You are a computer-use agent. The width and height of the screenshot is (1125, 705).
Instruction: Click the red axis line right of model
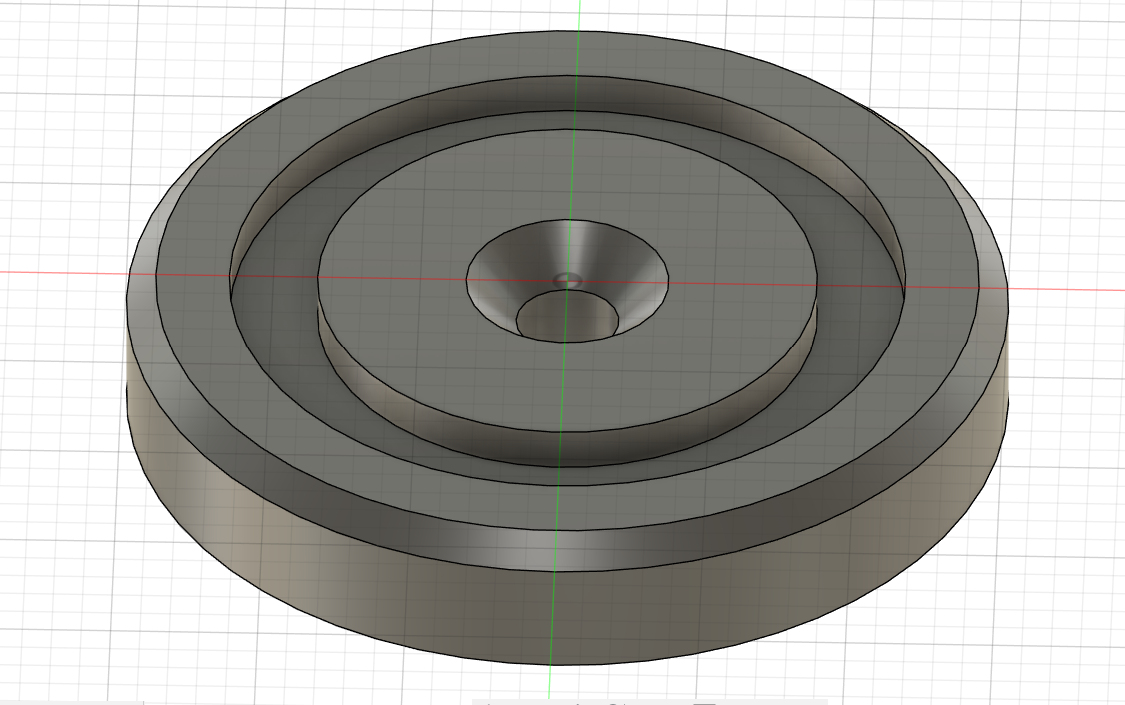point(1070,289)
